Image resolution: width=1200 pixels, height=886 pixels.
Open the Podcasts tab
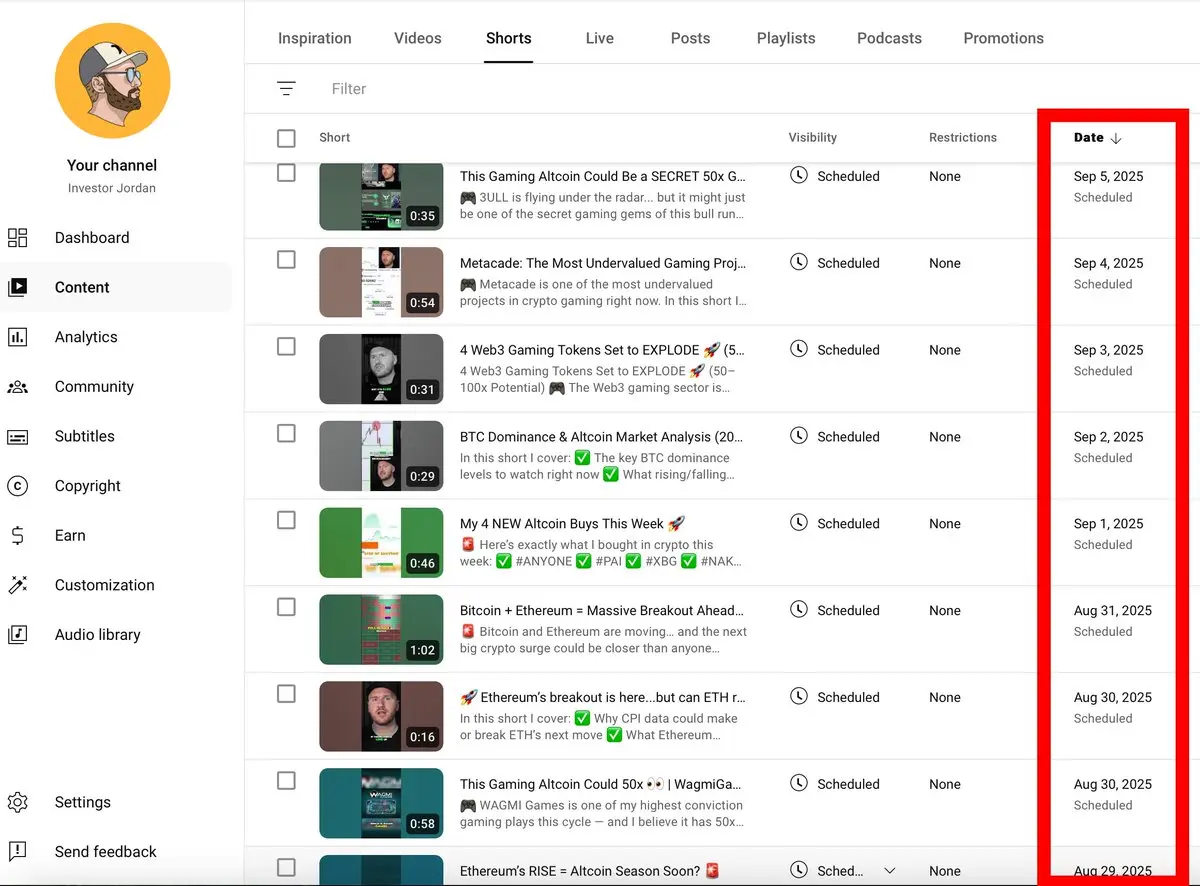(889, 38)
